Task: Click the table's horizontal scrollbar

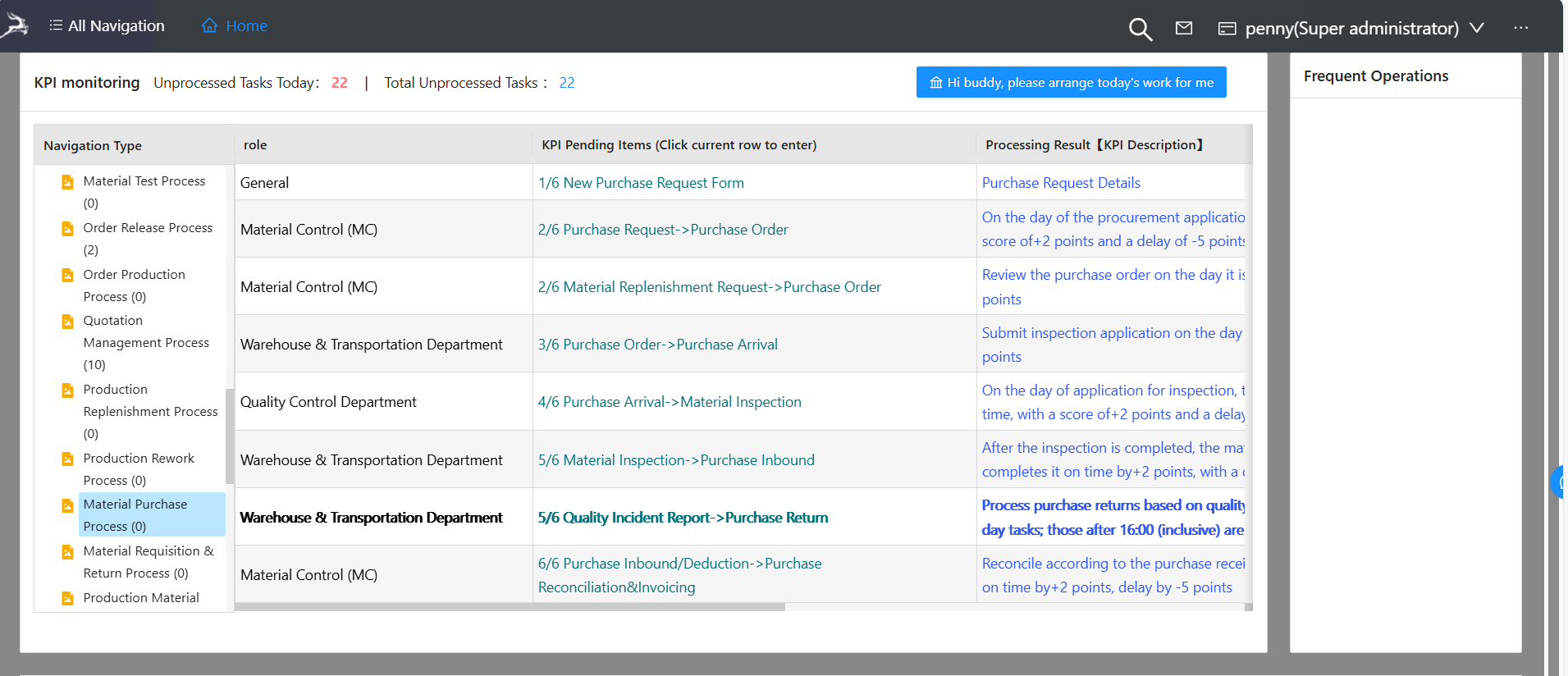Action: (x=509, y=607)
